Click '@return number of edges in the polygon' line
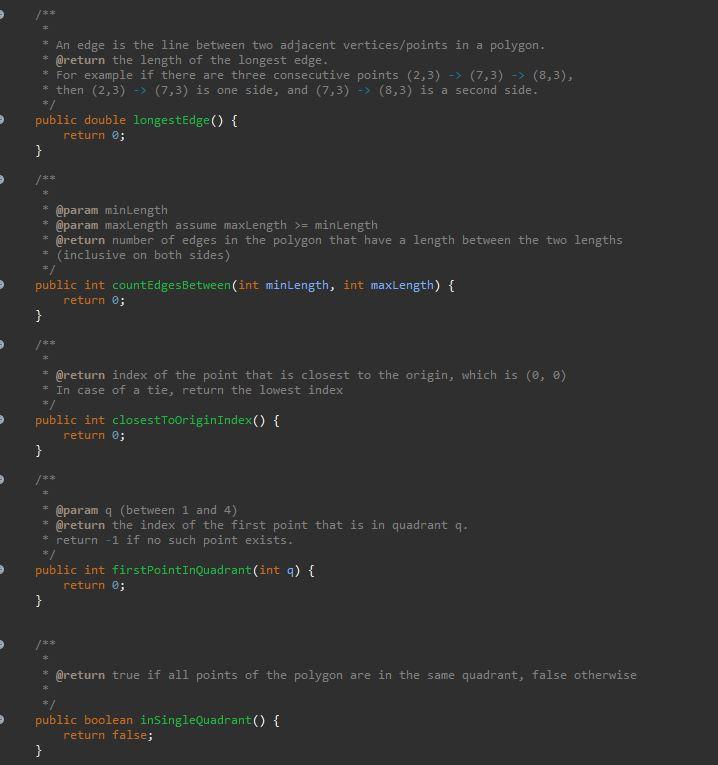 point(339,241)
